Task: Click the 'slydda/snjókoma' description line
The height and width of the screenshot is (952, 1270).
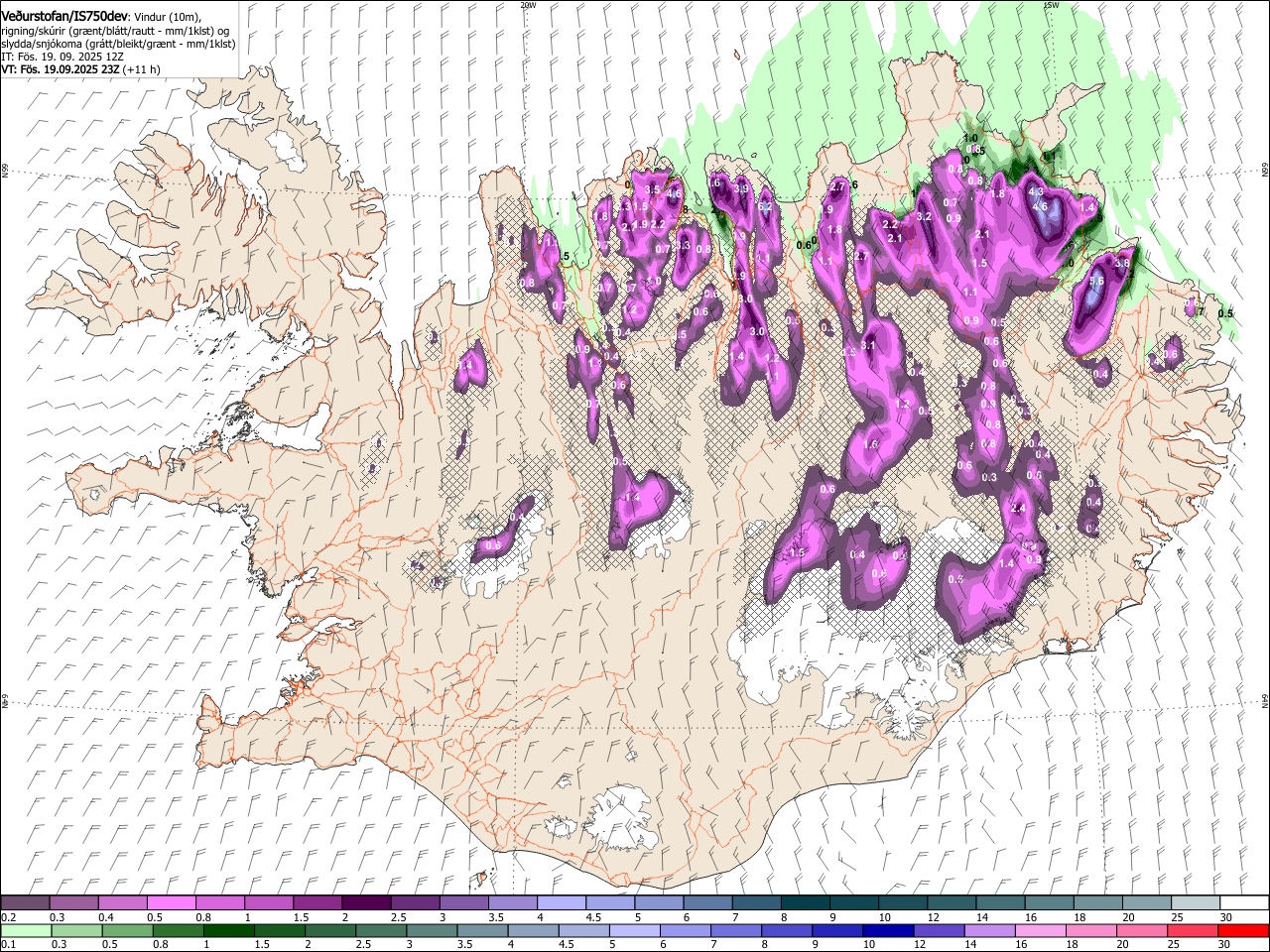Action: 118,44
